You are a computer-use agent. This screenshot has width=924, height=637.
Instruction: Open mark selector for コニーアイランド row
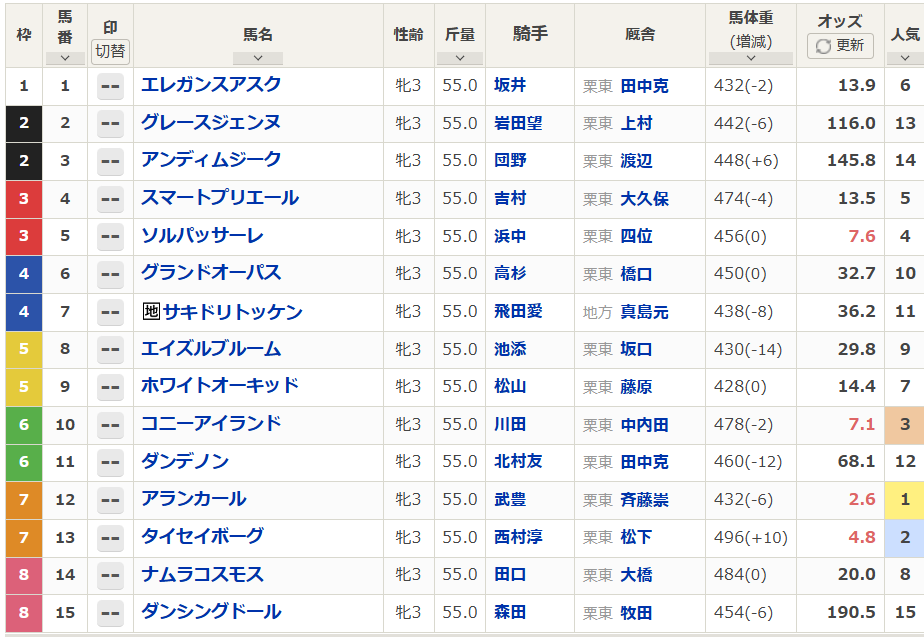tap(110, 425)
